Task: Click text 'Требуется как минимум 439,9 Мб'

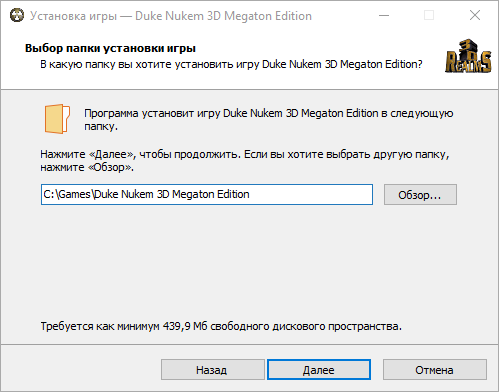Action: coord(124,326)
